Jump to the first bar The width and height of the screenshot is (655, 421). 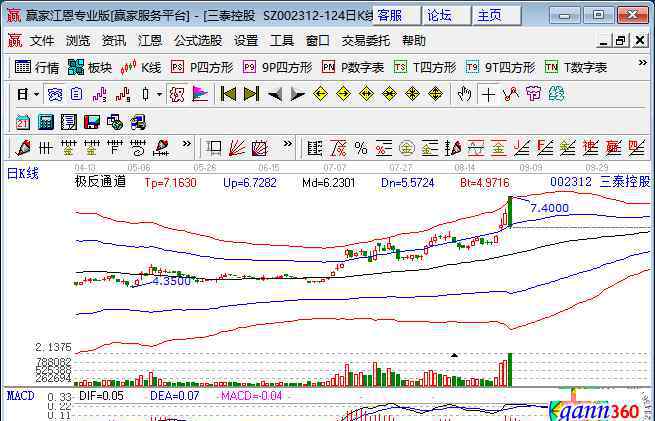[228, 94]
